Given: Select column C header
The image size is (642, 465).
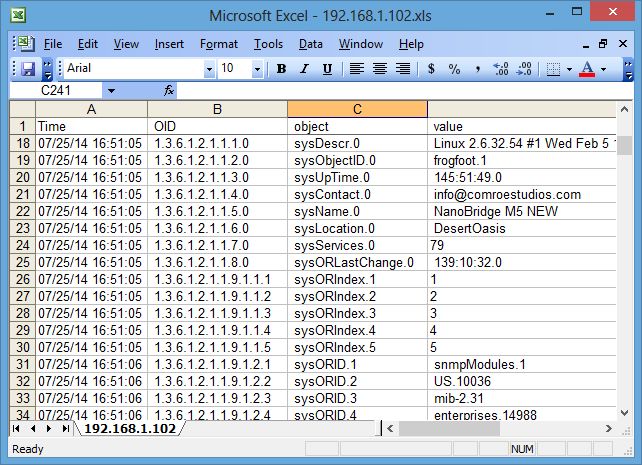Looking at the screenshot, I should [x=357, y=109].
